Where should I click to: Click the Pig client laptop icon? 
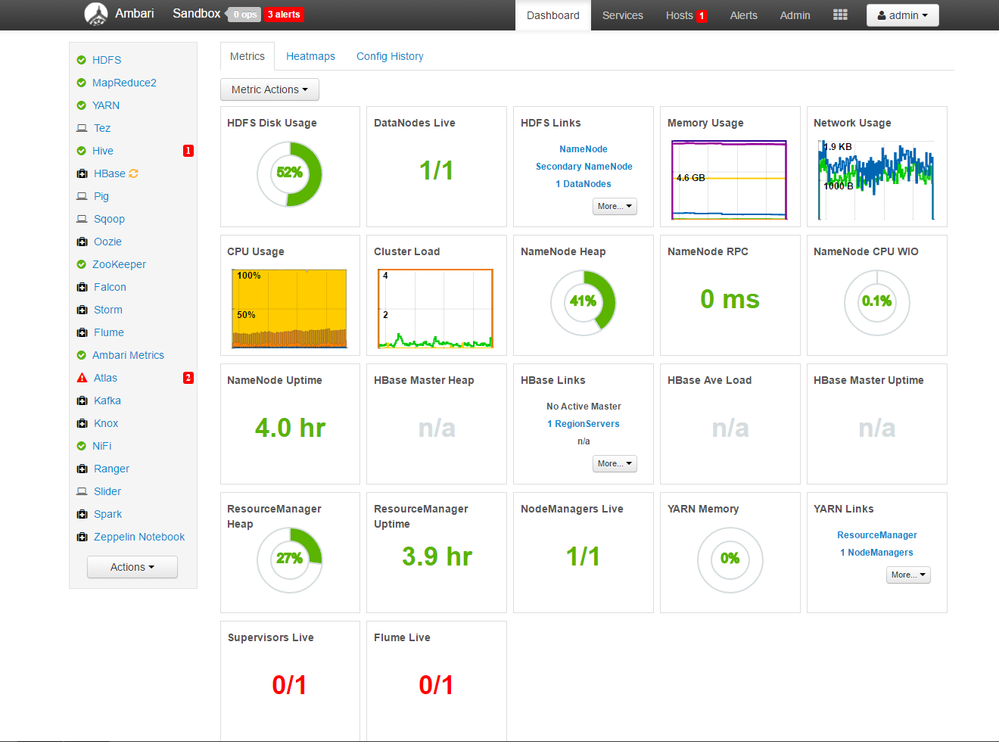(82, 196)
